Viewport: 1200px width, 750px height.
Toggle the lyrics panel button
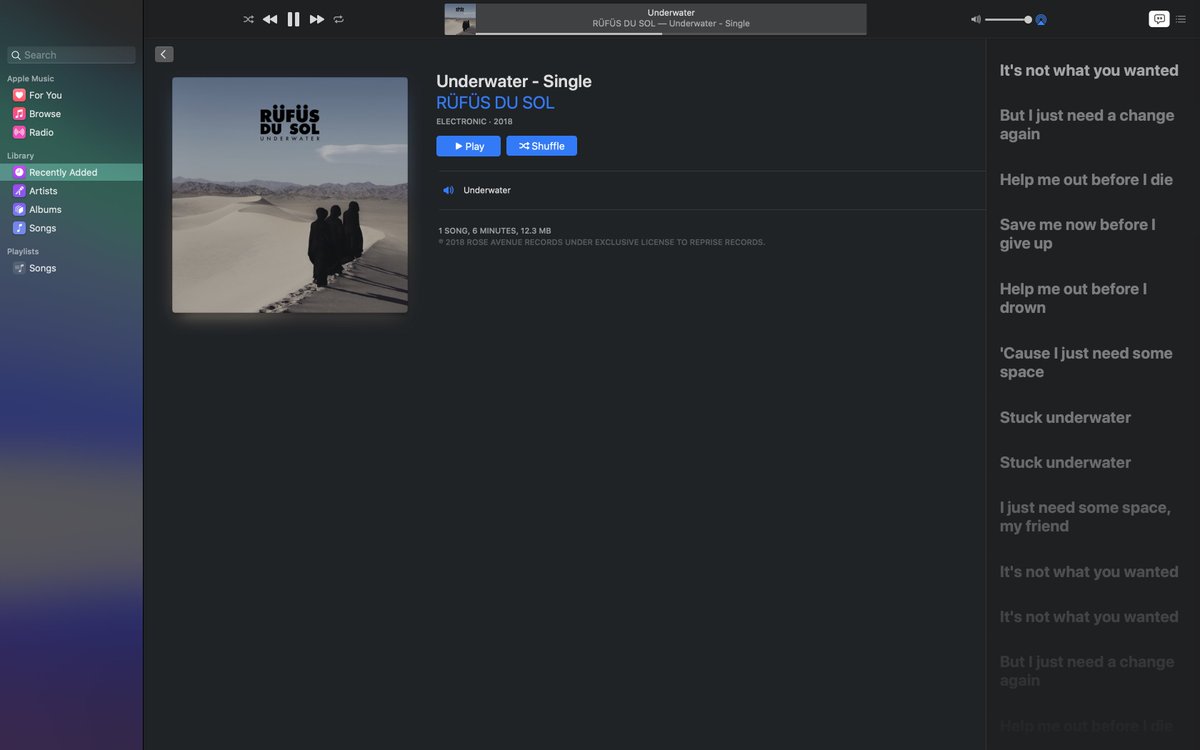[1159, 19]
